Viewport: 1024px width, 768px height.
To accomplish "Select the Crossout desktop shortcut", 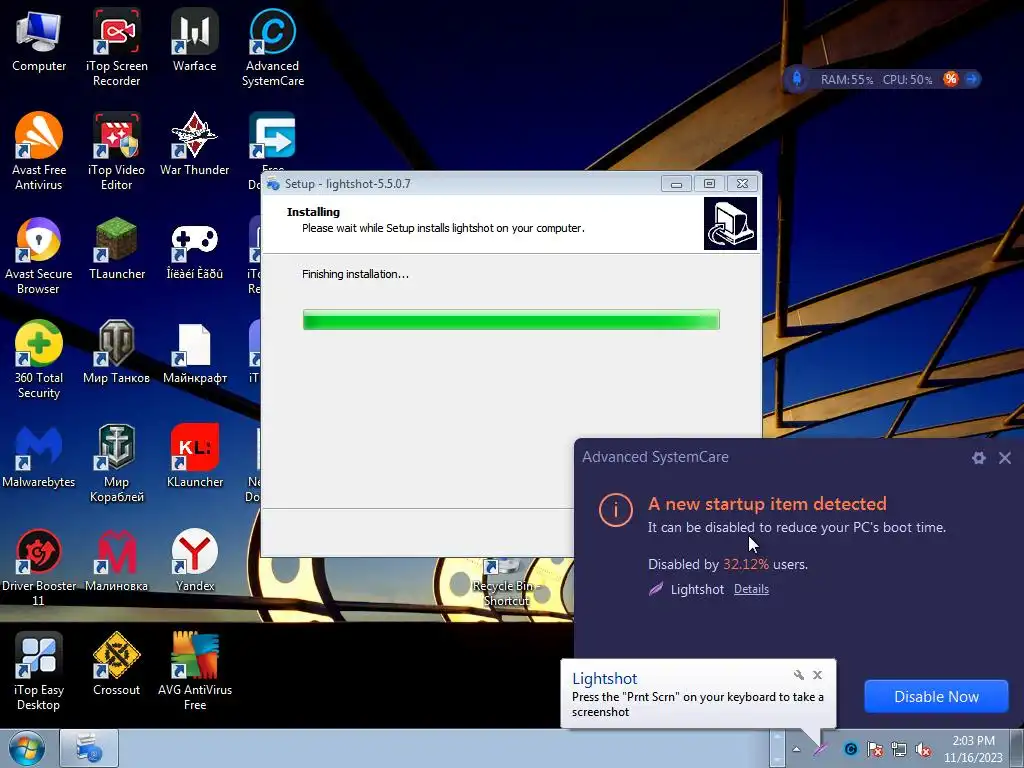I will [116, 665].
